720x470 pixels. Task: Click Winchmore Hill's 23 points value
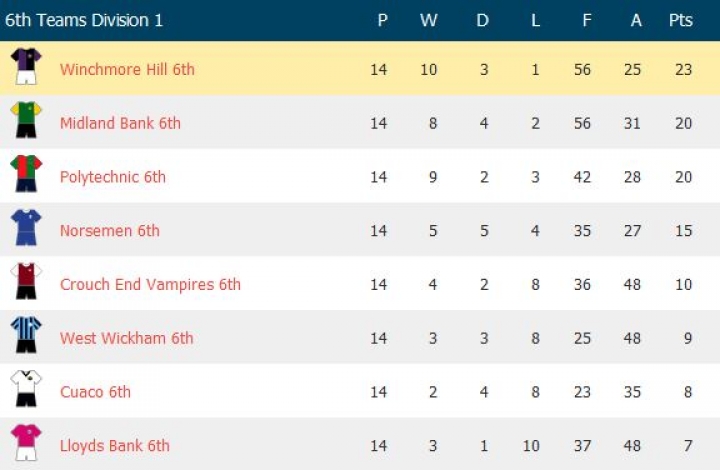[683, 70]
